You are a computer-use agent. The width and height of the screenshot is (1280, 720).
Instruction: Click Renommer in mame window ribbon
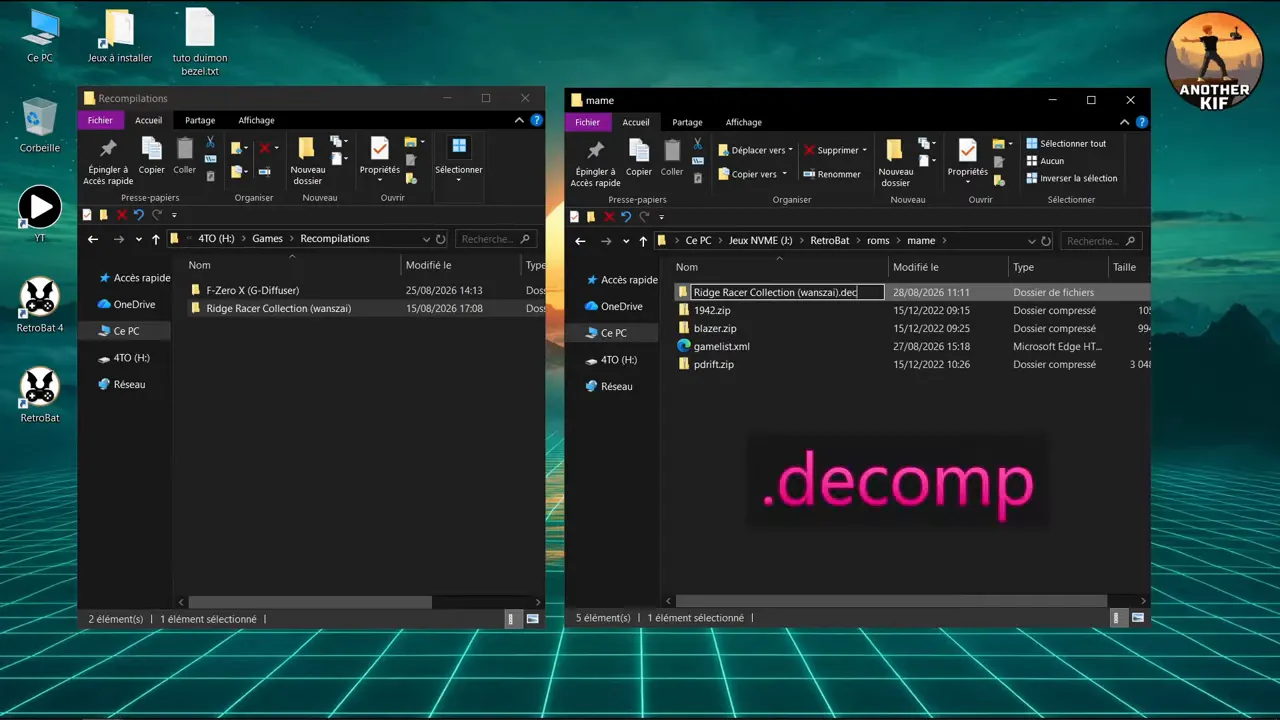point(832,174)
